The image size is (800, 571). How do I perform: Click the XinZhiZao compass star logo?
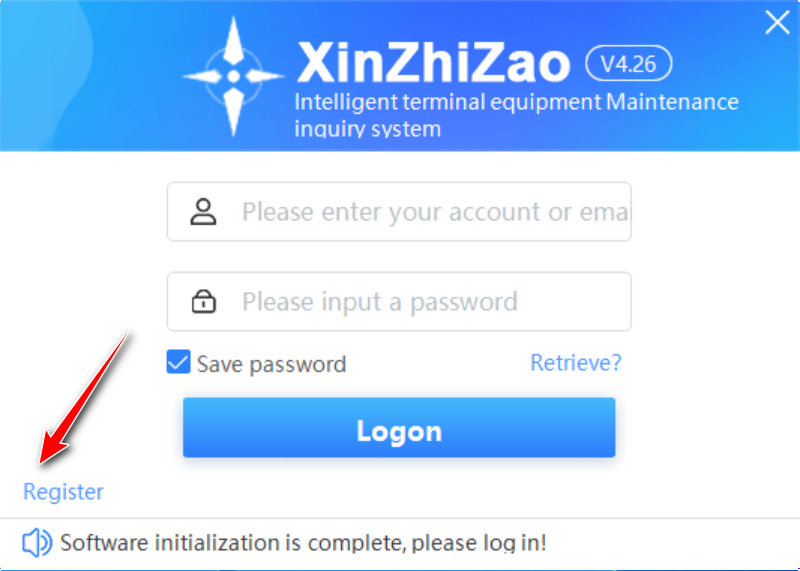point(233,76)
